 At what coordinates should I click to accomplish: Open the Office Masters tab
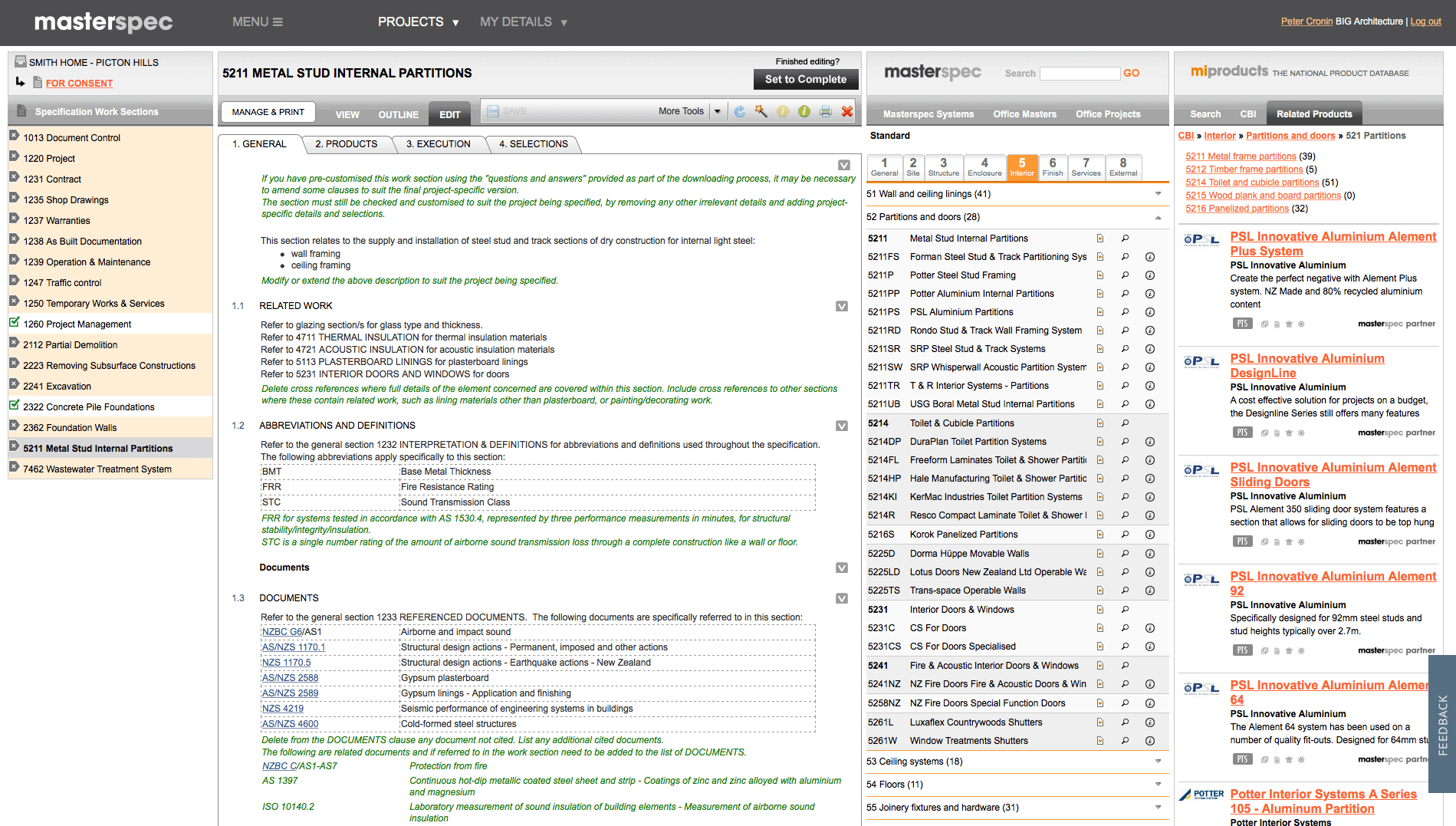point(1024,114)
